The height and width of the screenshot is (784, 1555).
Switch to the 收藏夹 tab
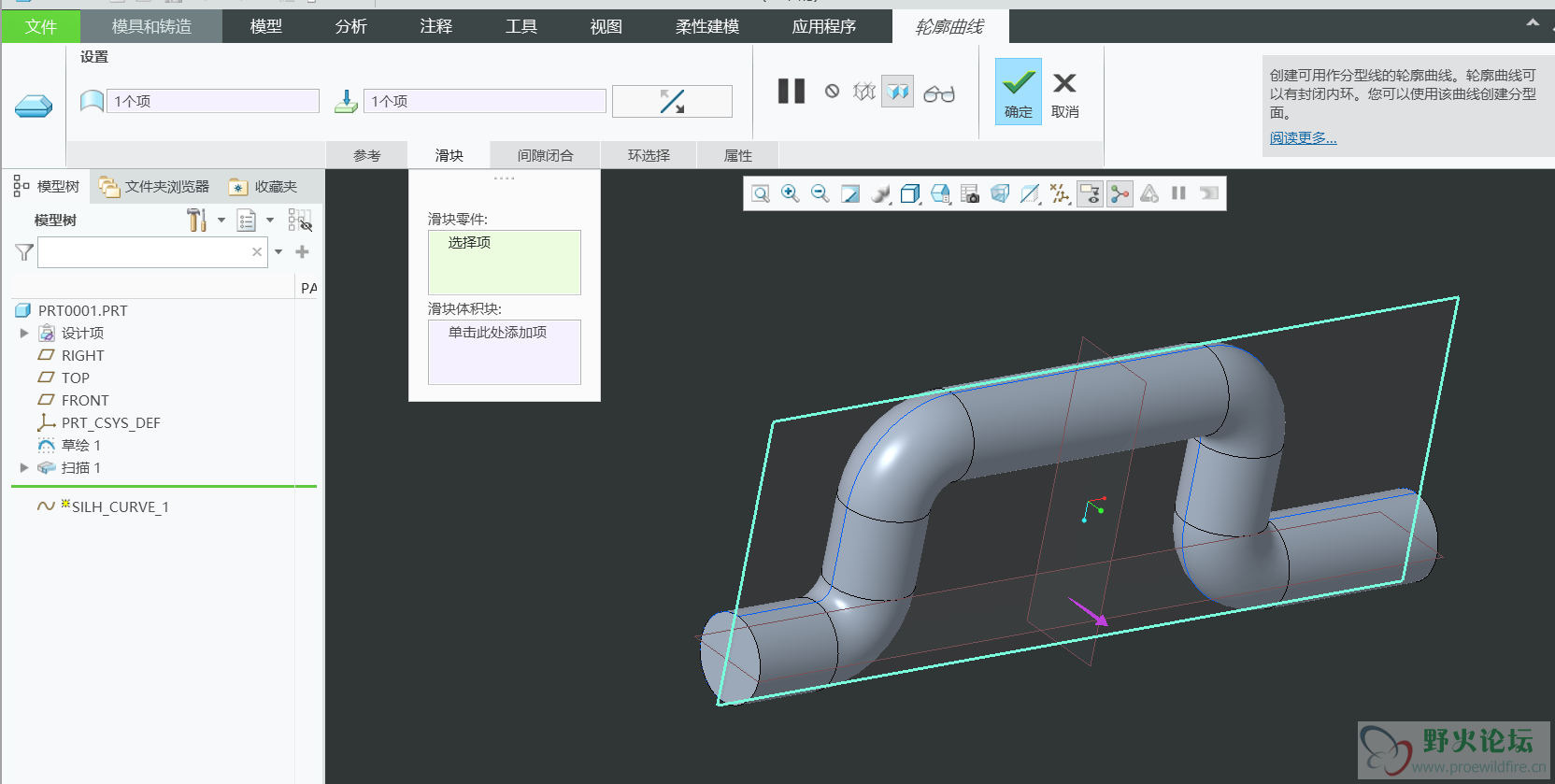coord(264,187)
